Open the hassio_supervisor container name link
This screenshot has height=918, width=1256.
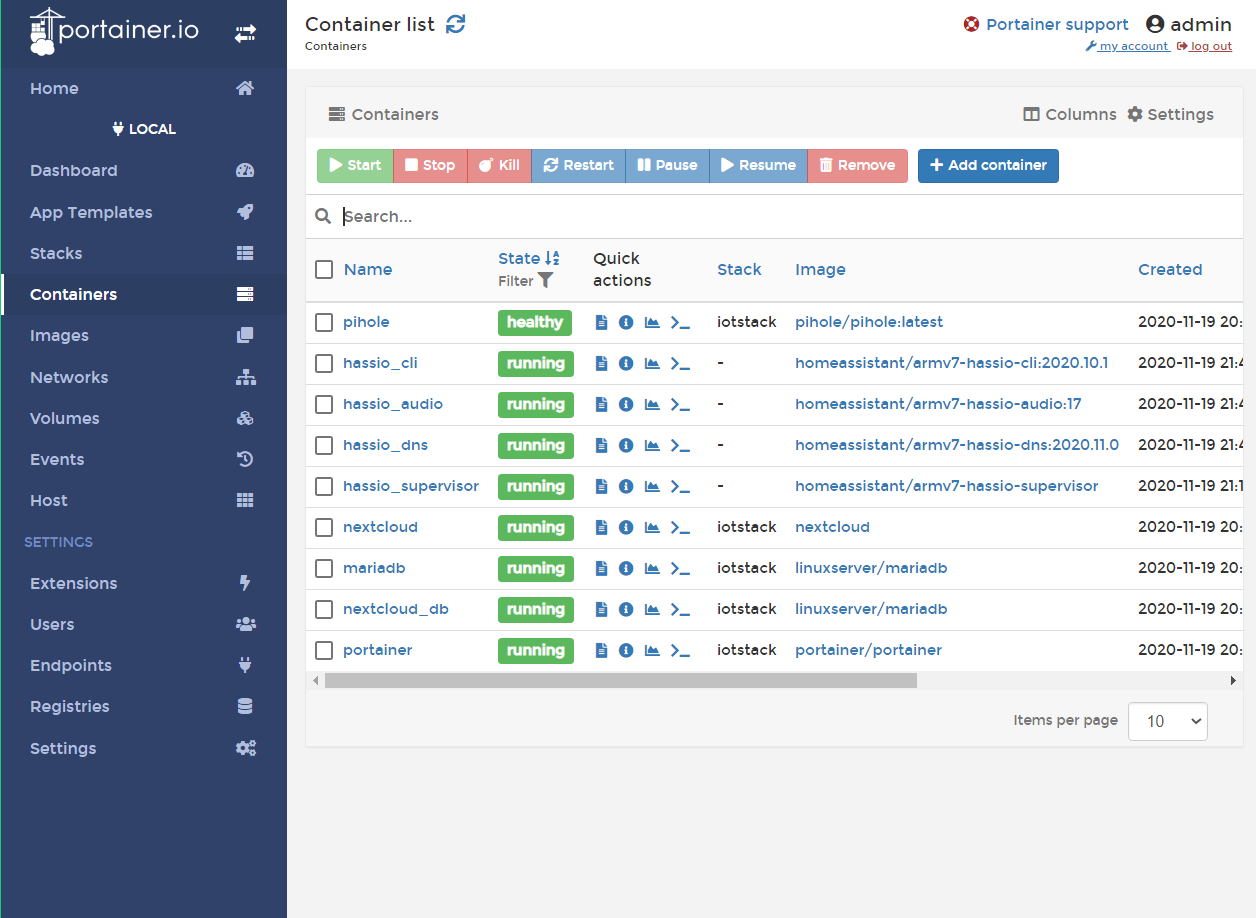click(x=411, y=486)
